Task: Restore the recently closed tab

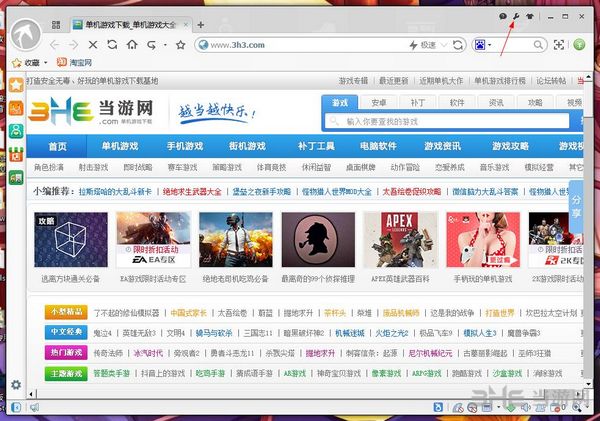Action: point(152,45)
